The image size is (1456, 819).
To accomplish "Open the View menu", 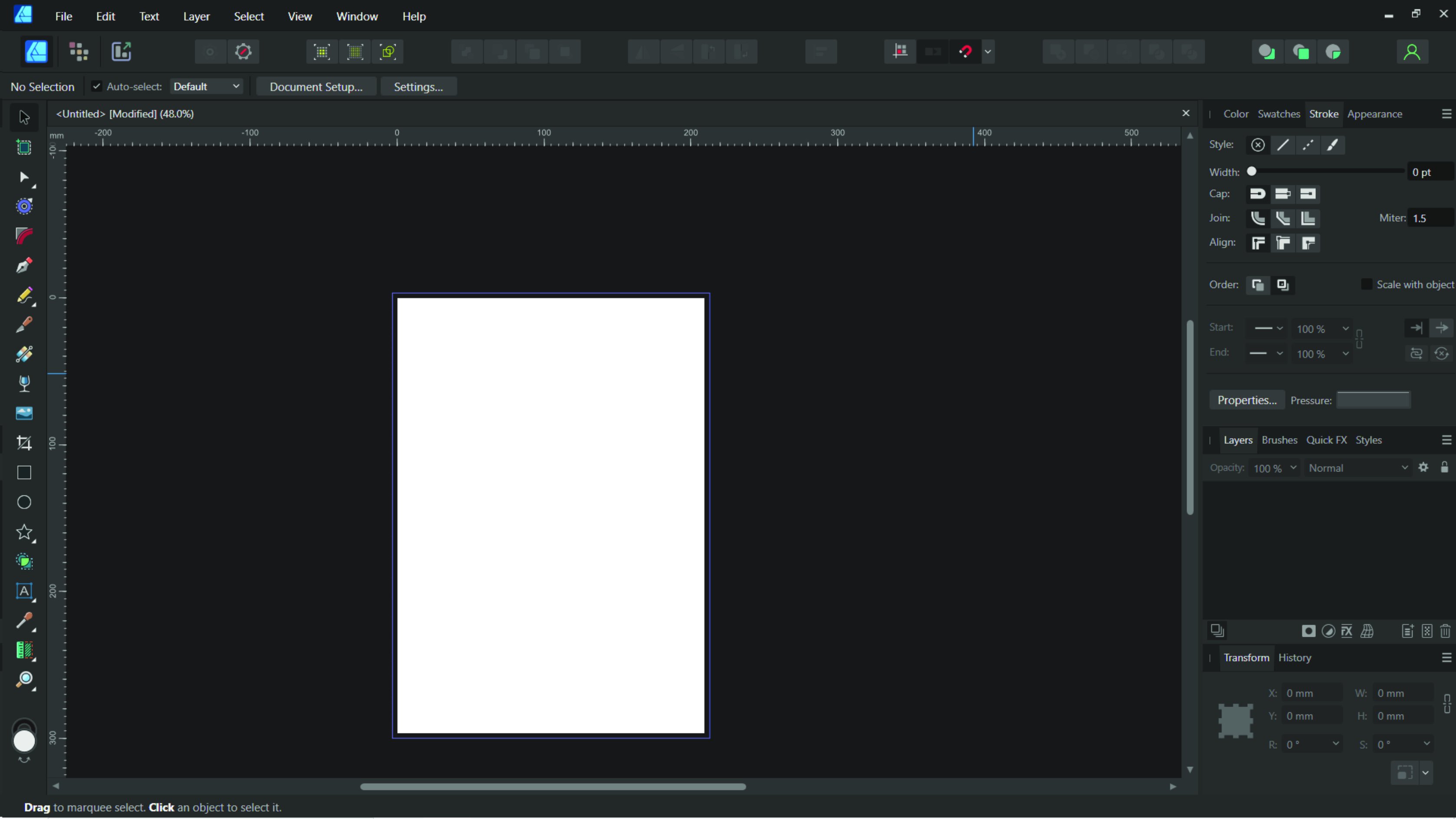I will pyautogui.click(x=299, y=16).
